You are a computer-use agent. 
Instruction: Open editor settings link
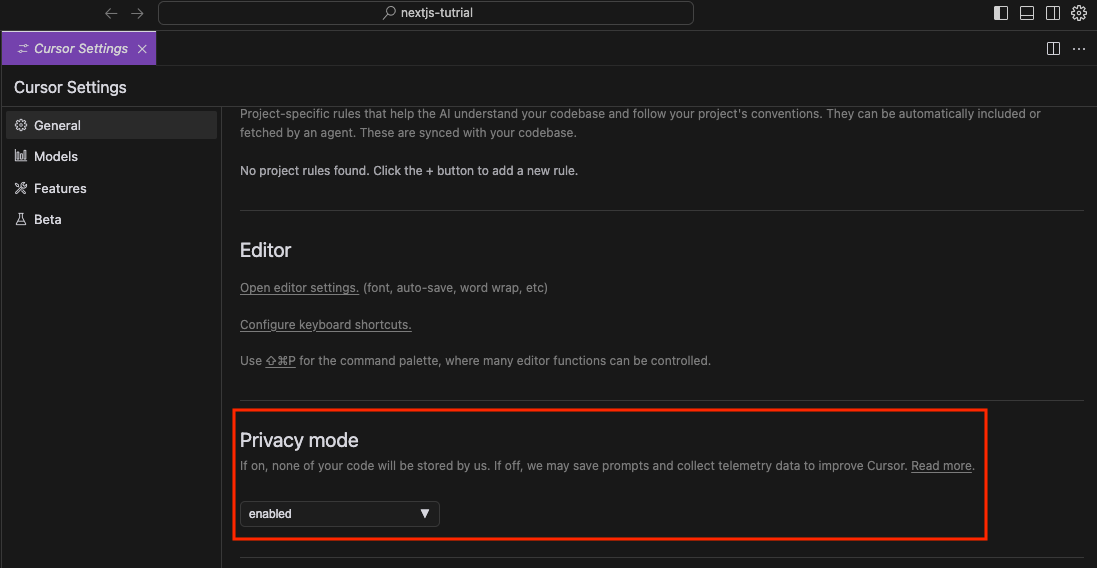point(299,287)
